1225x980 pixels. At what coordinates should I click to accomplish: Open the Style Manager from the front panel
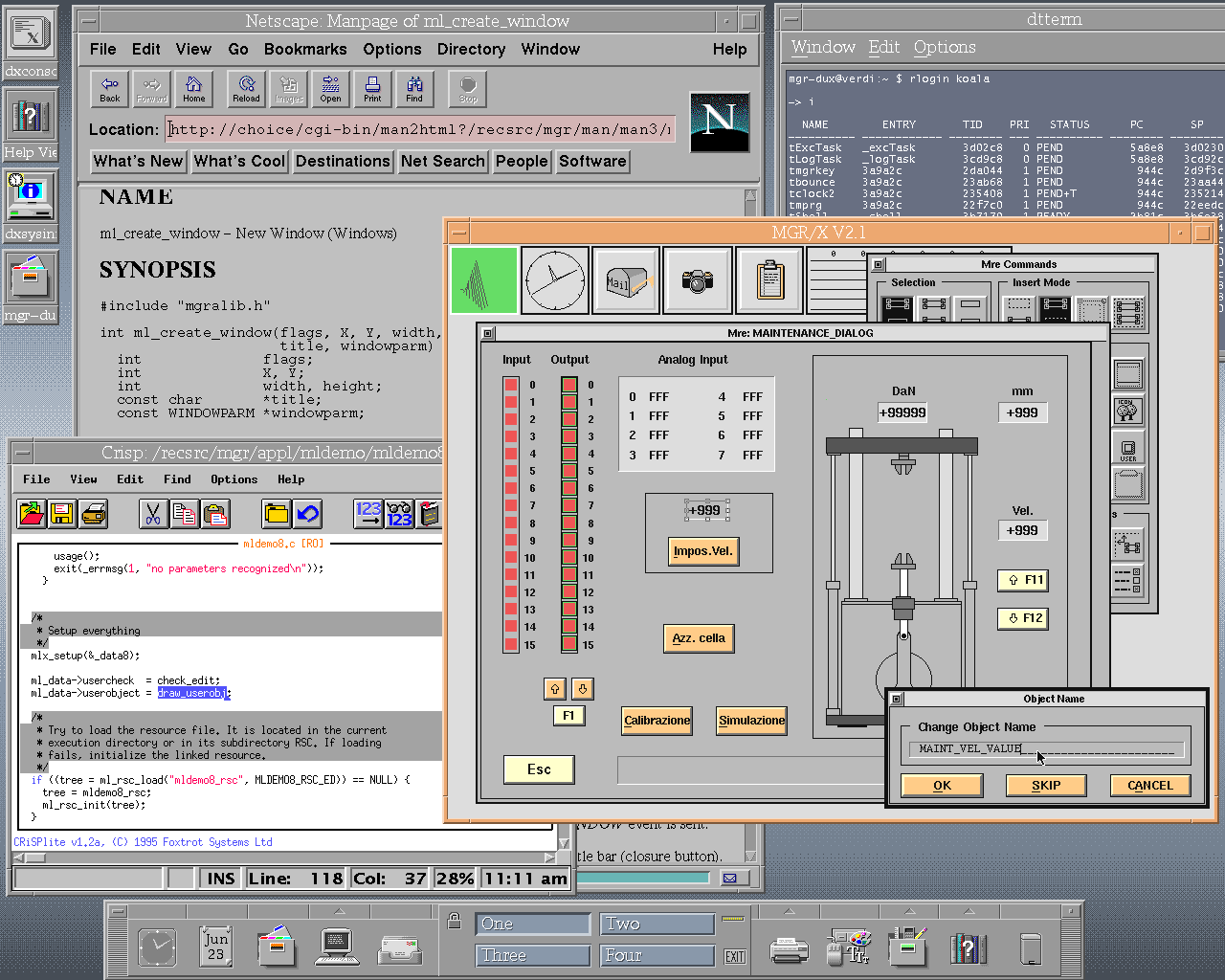point(851,946)
